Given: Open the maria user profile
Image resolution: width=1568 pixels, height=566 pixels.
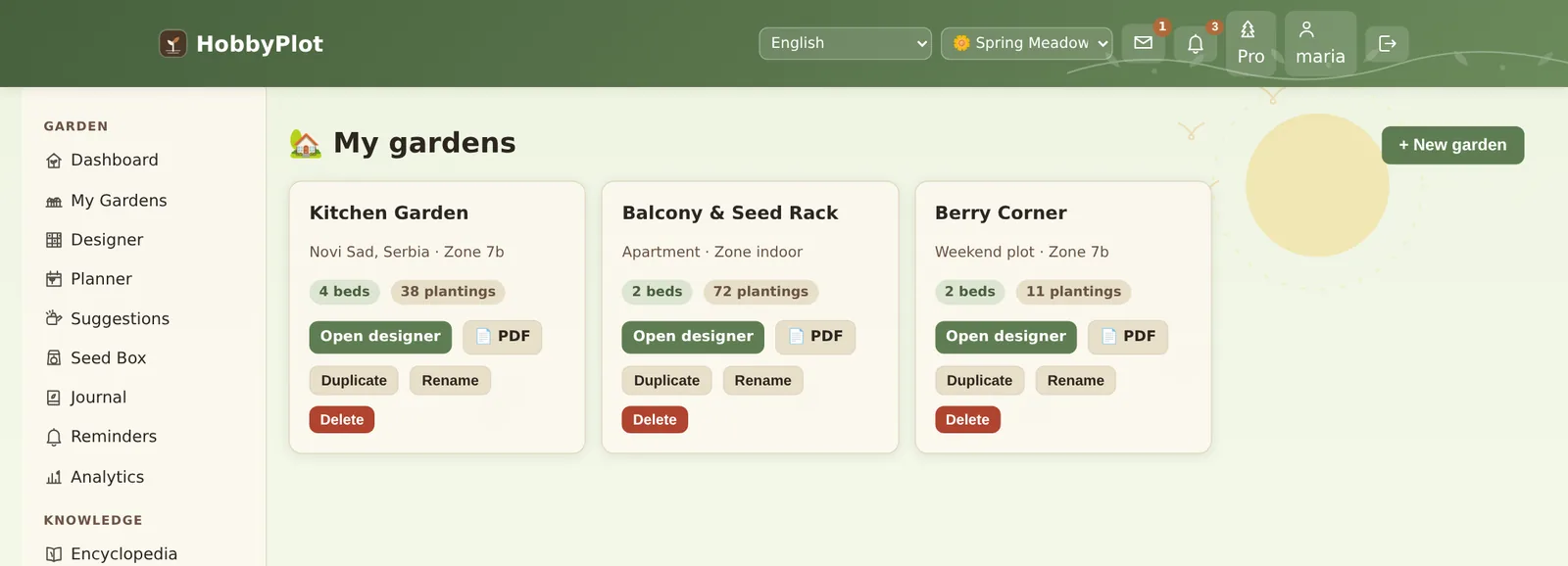Looking at the screenshot, I should pos(1320,44).
